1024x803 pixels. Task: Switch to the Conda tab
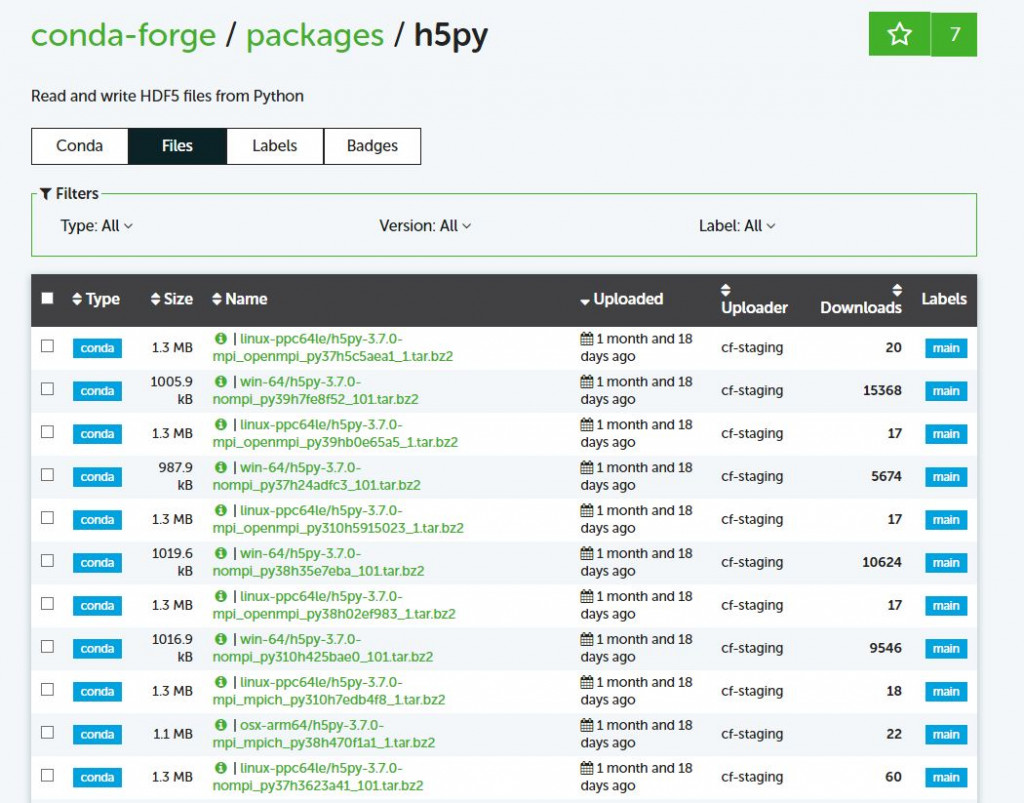80,146
